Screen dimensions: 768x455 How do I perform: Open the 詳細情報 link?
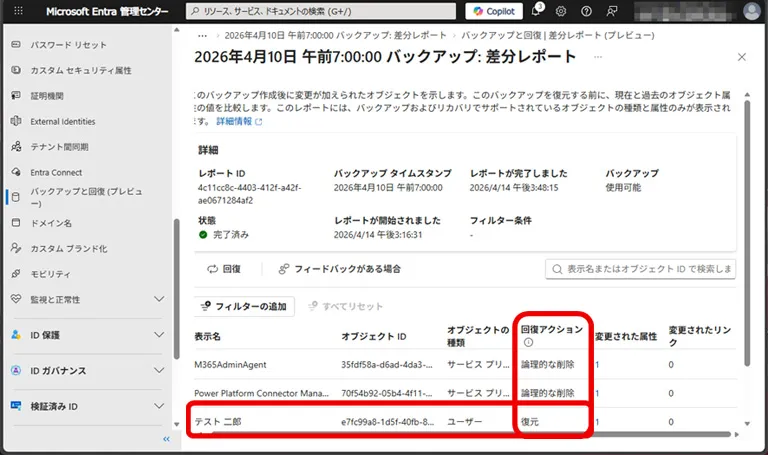pyautogui.click(x=239, y=121)
